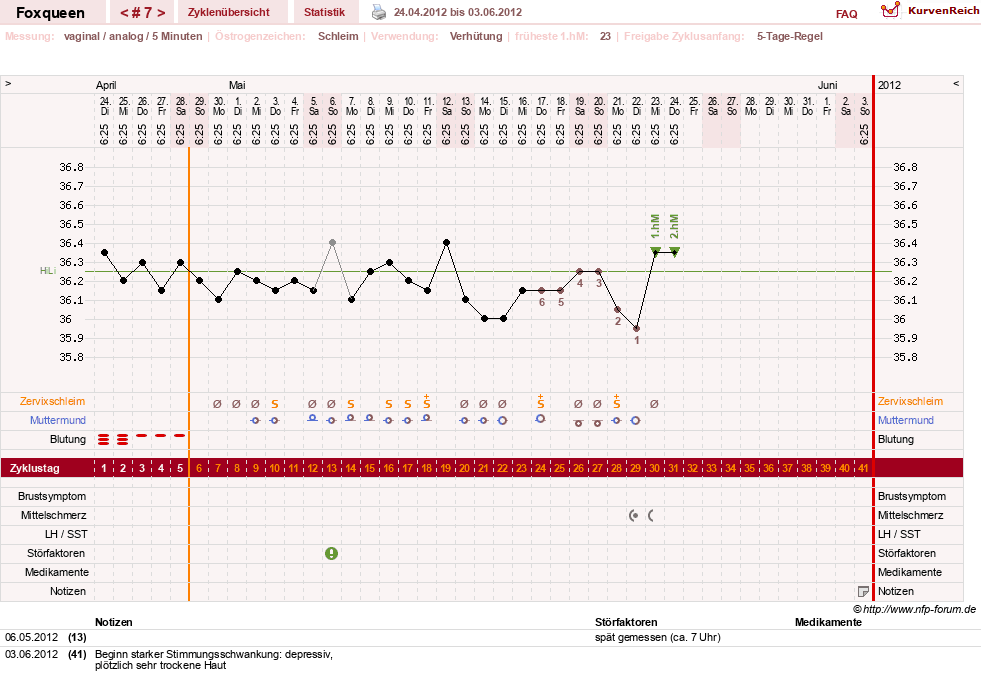Click cycle day 13 in Zyklustag row
Viewport: 981px width, 695px height.
(x=332, y=468)
